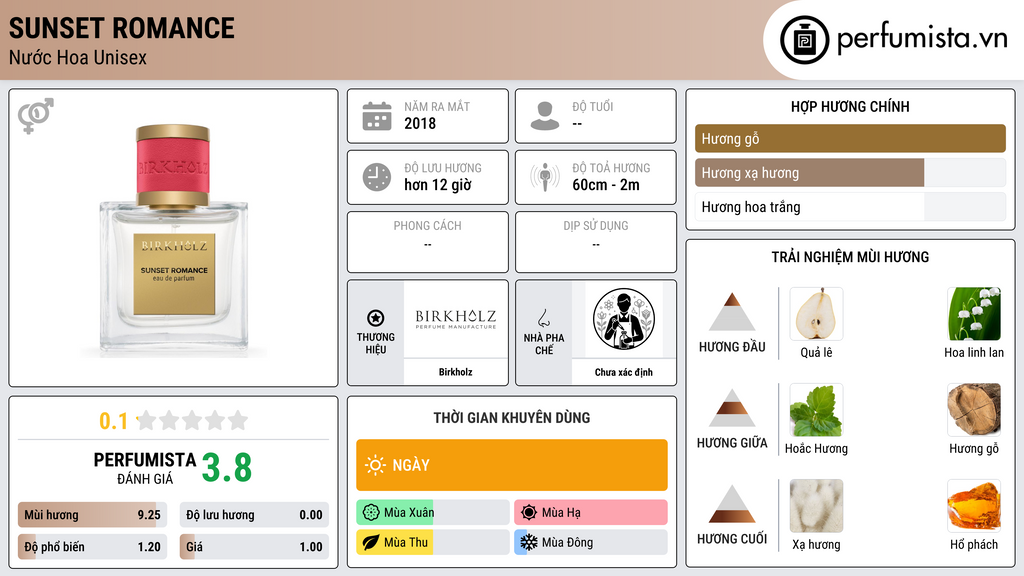Image resolution: width=1024 pixels, height=576 pixels.
Task: Click the Quả lê pear note thumbnail
Action: pyautogui.click(x=816, y=314)
